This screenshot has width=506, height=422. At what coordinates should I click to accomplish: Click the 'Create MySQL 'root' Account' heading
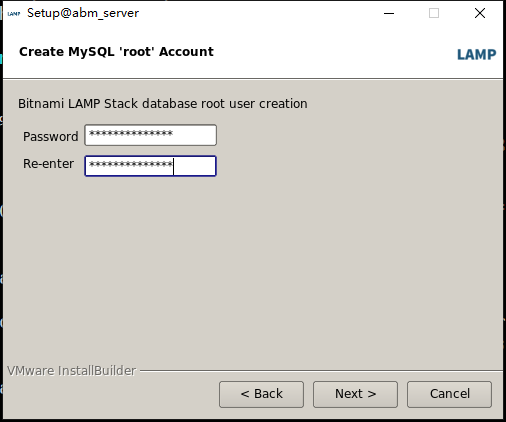click(116, 52)
